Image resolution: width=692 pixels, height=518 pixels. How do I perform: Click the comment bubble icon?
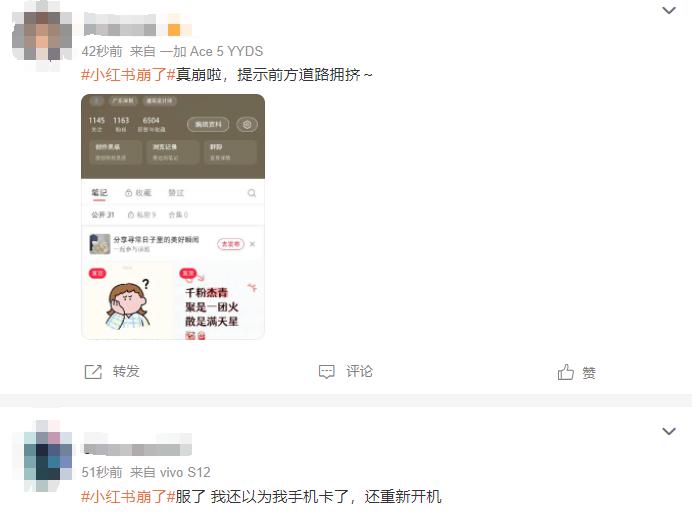(327, 372)
